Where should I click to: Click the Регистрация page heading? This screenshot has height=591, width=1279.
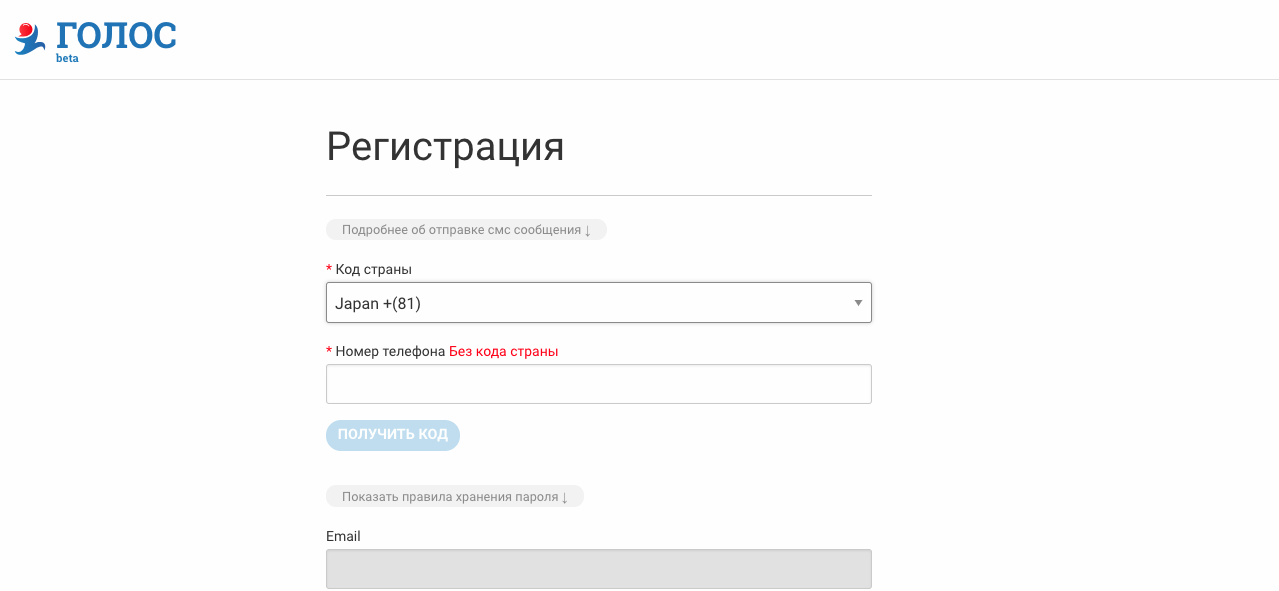[445, 147]
